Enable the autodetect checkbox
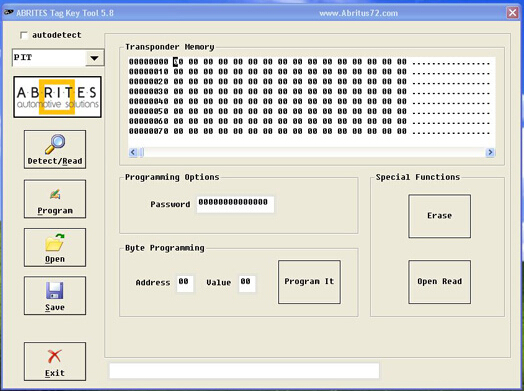Image resolution: width=524 pixels, height=391 pixels. (24, 35)
